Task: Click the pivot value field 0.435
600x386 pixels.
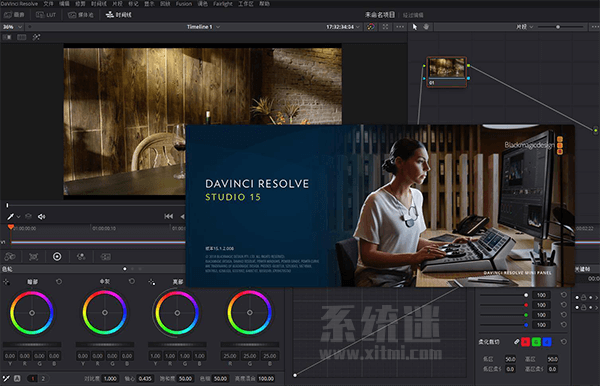Action: [145, 379]
